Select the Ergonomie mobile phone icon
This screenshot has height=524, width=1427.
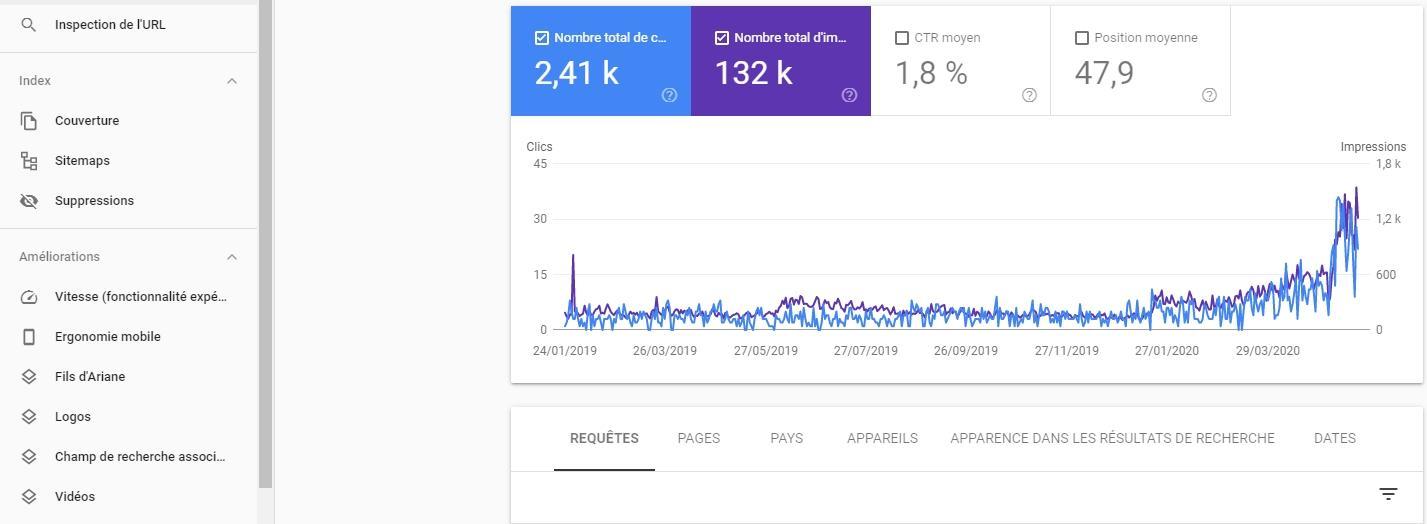(x=29, y=337)
